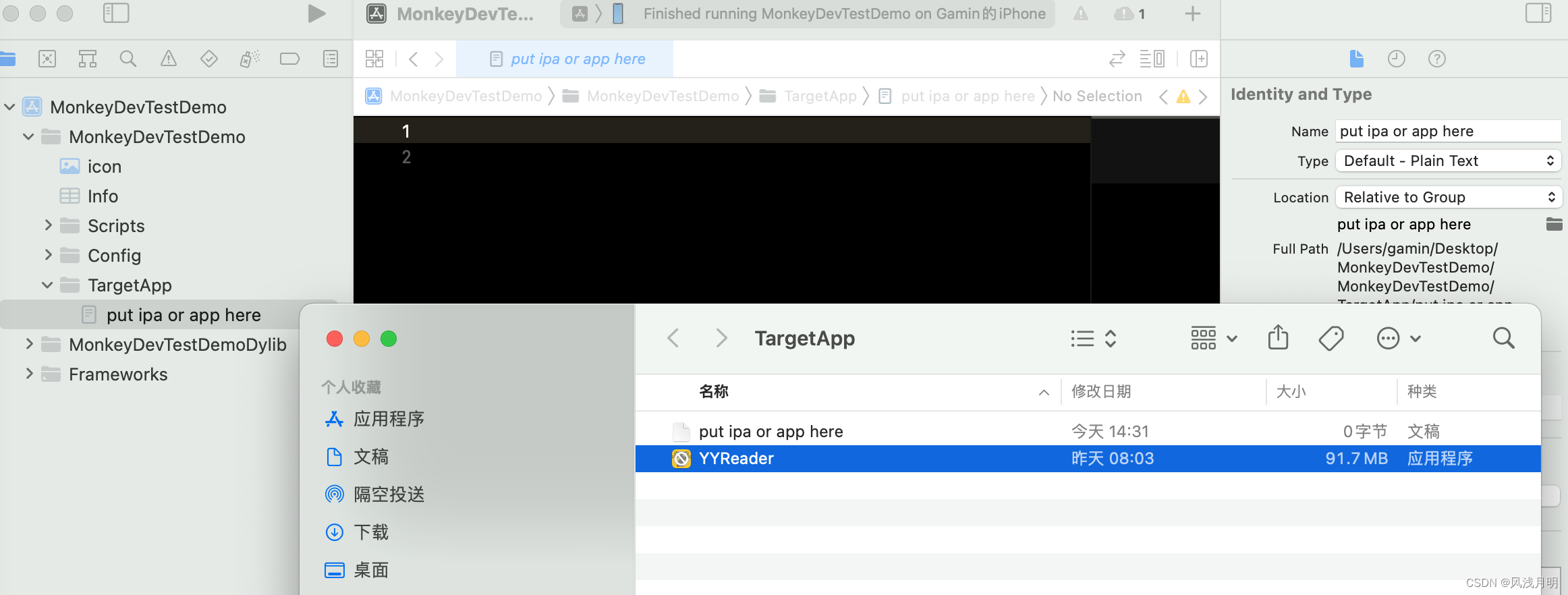
Task: Add a new editor pane
Action: point(1199,59)
